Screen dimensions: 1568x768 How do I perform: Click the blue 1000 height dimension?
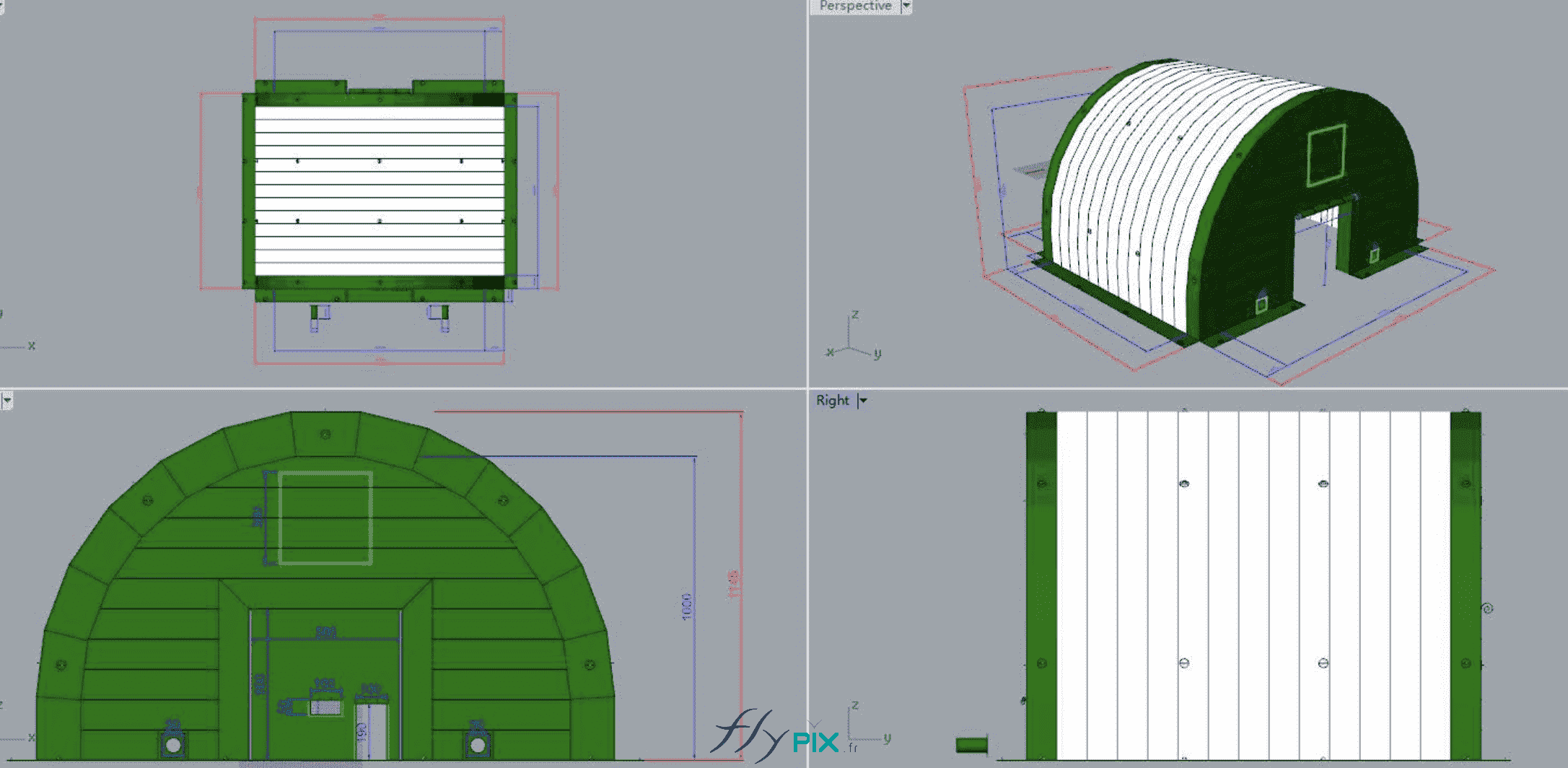coord(686,606)
